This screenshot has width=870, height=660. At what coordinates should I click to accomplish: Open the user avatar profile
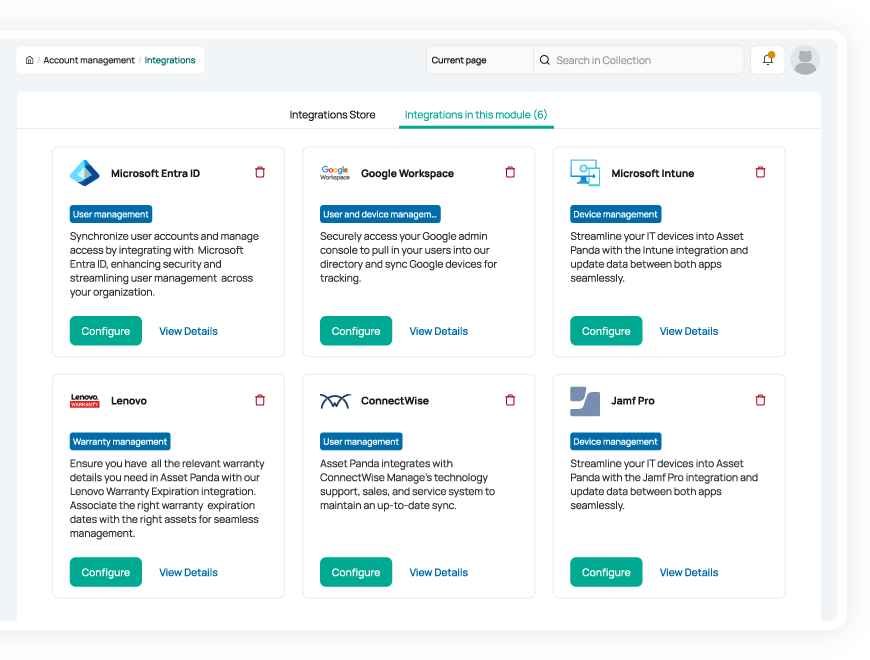[805, 60]
